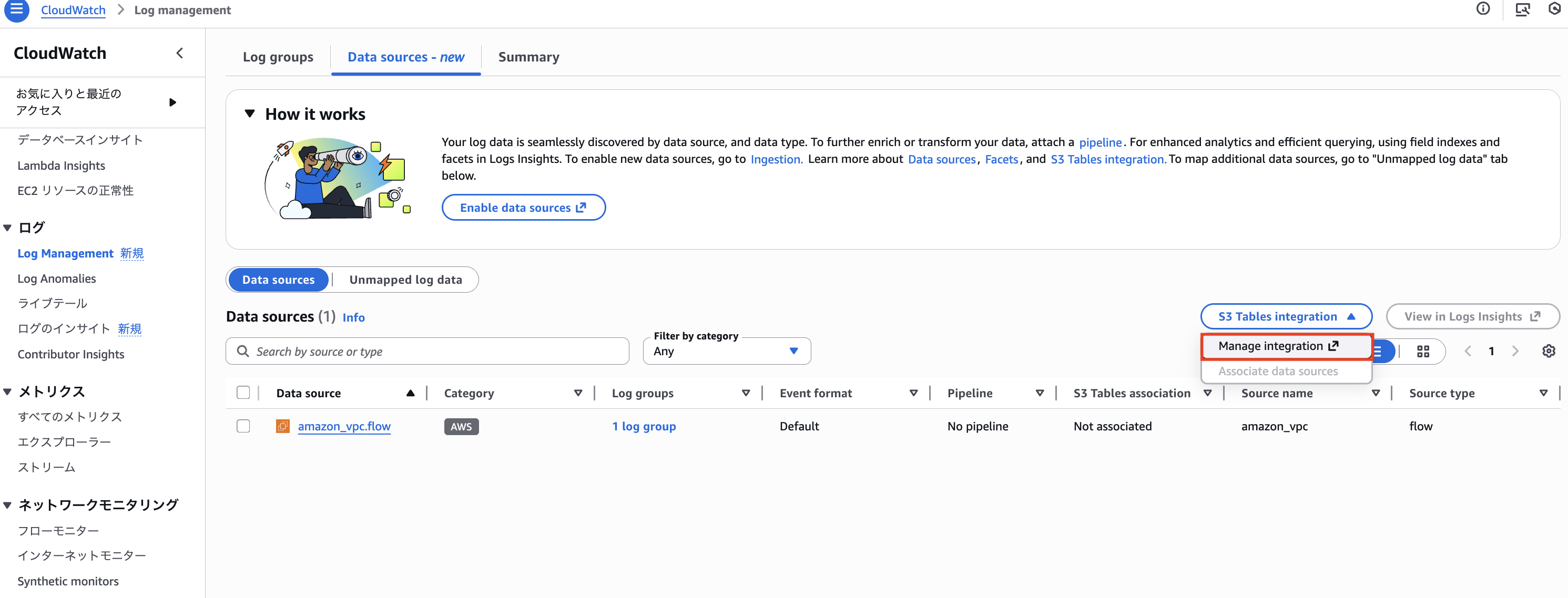Viewport: 1568px width, 598px height.
Task: Collapse the S3 Tables integration dropdown
Action: 1286,316
